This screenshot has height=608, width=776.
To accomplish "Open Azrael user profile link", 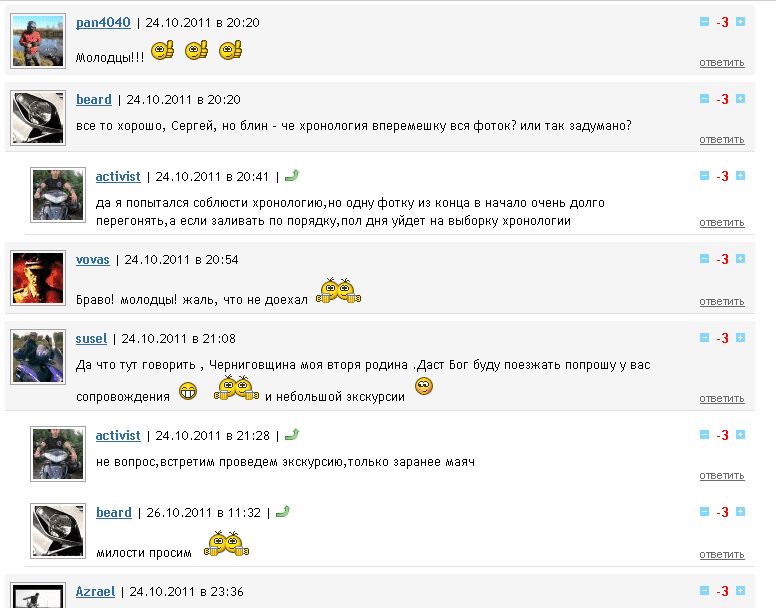I will point(96,592).
